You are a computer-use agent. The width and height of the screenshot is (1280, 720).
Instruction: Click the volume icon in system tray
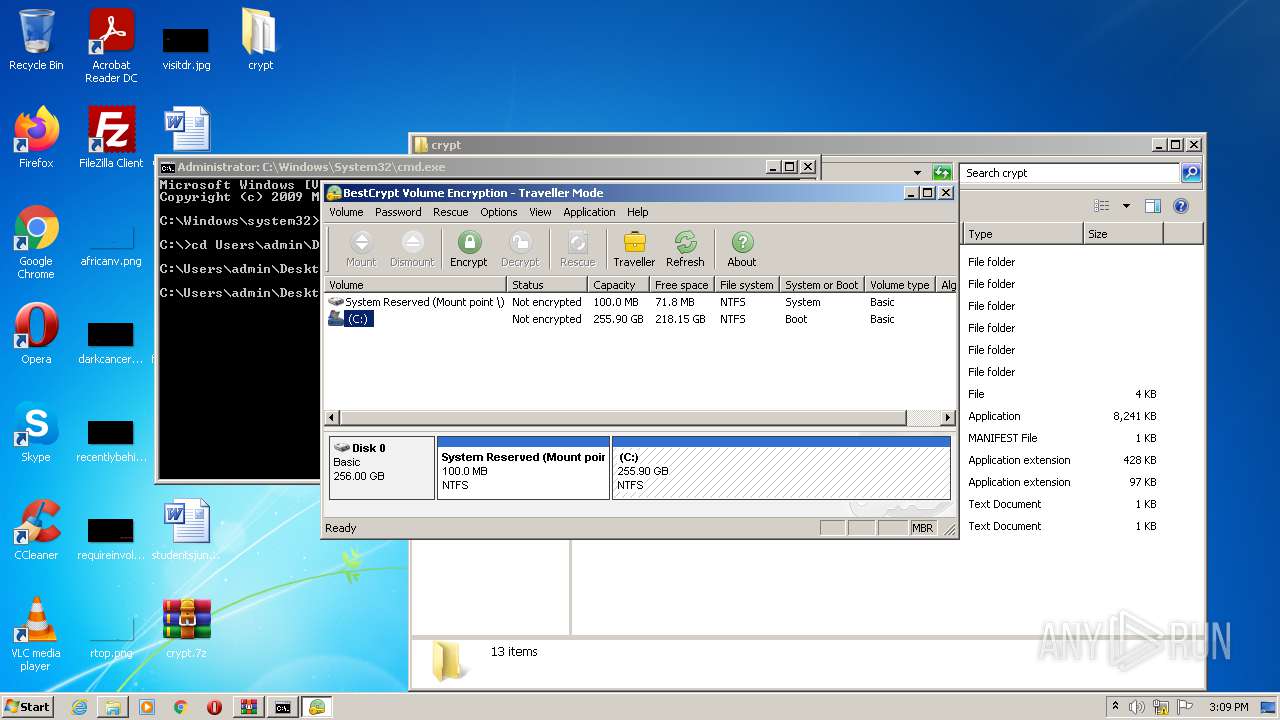point(1137,707)
